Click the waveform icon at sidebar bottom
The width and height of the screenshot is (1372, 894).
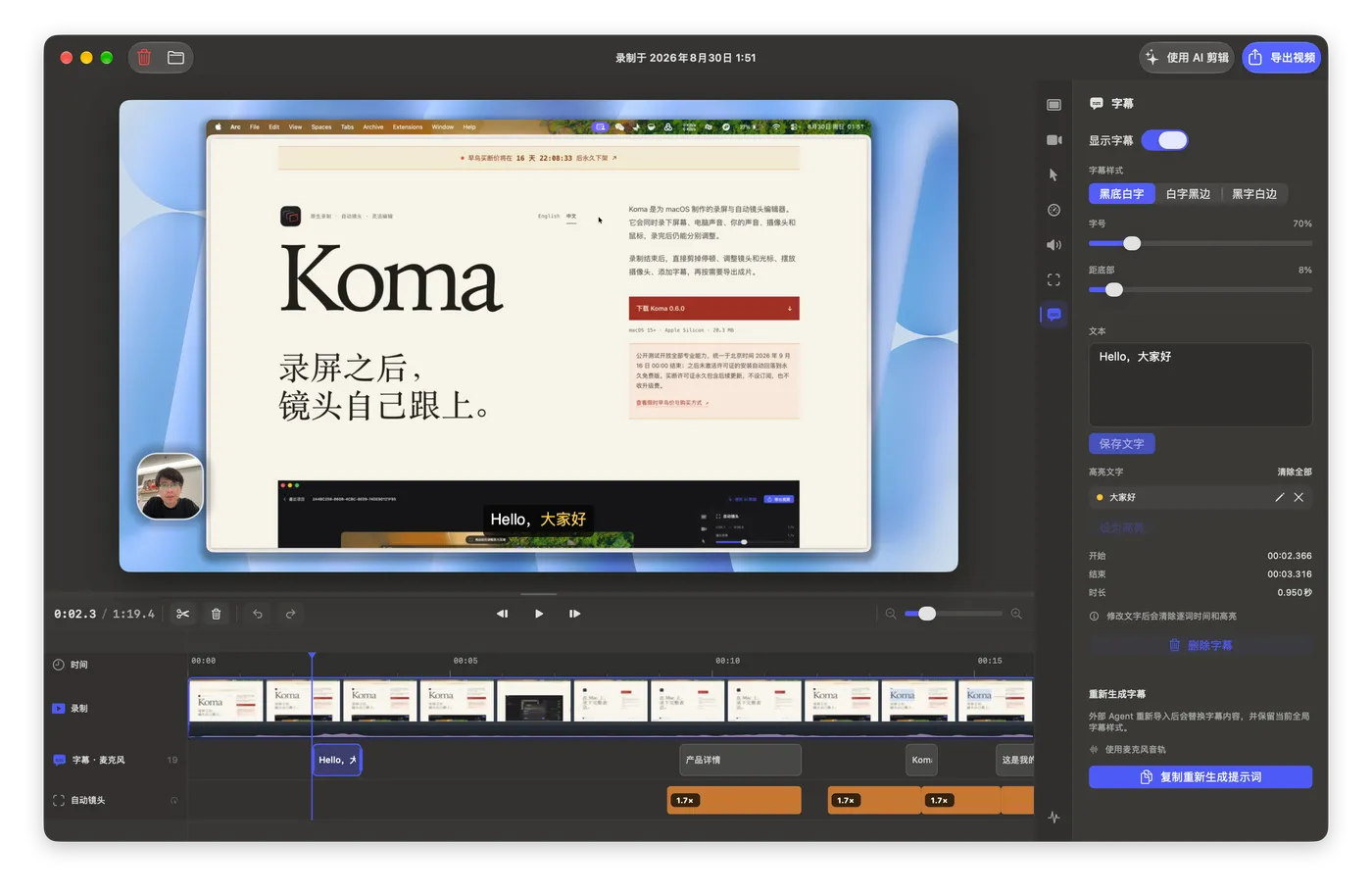[1053, 817]
